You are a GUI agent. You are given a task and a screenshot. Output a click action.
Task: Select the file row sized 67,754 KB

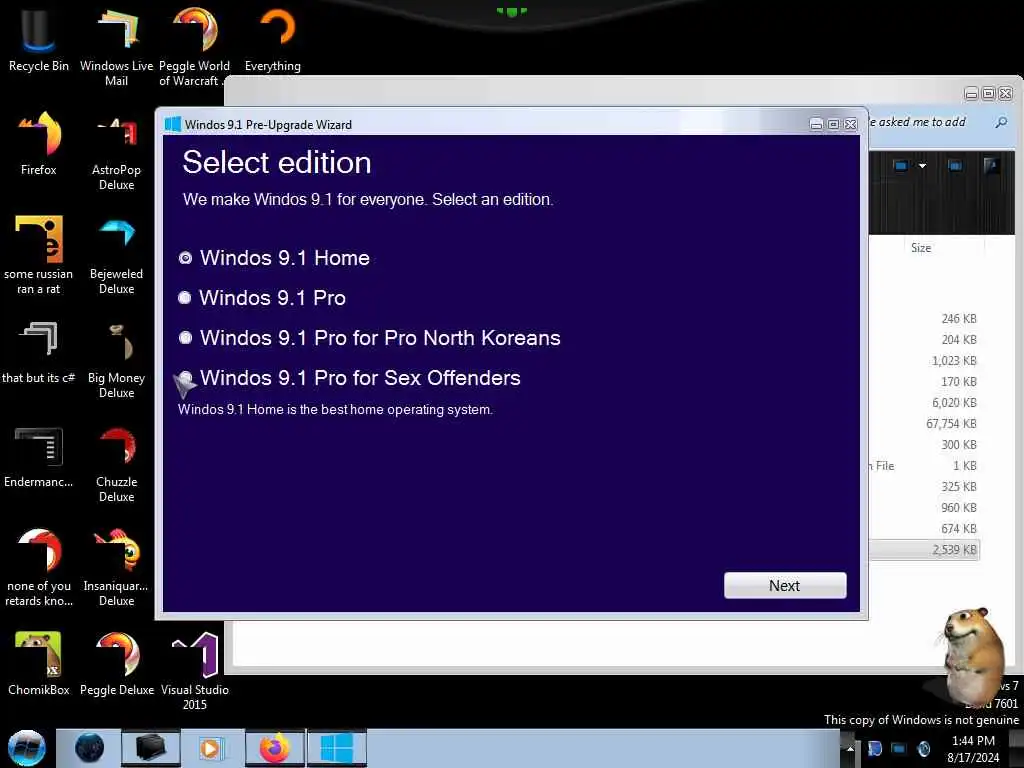point(924,424)
